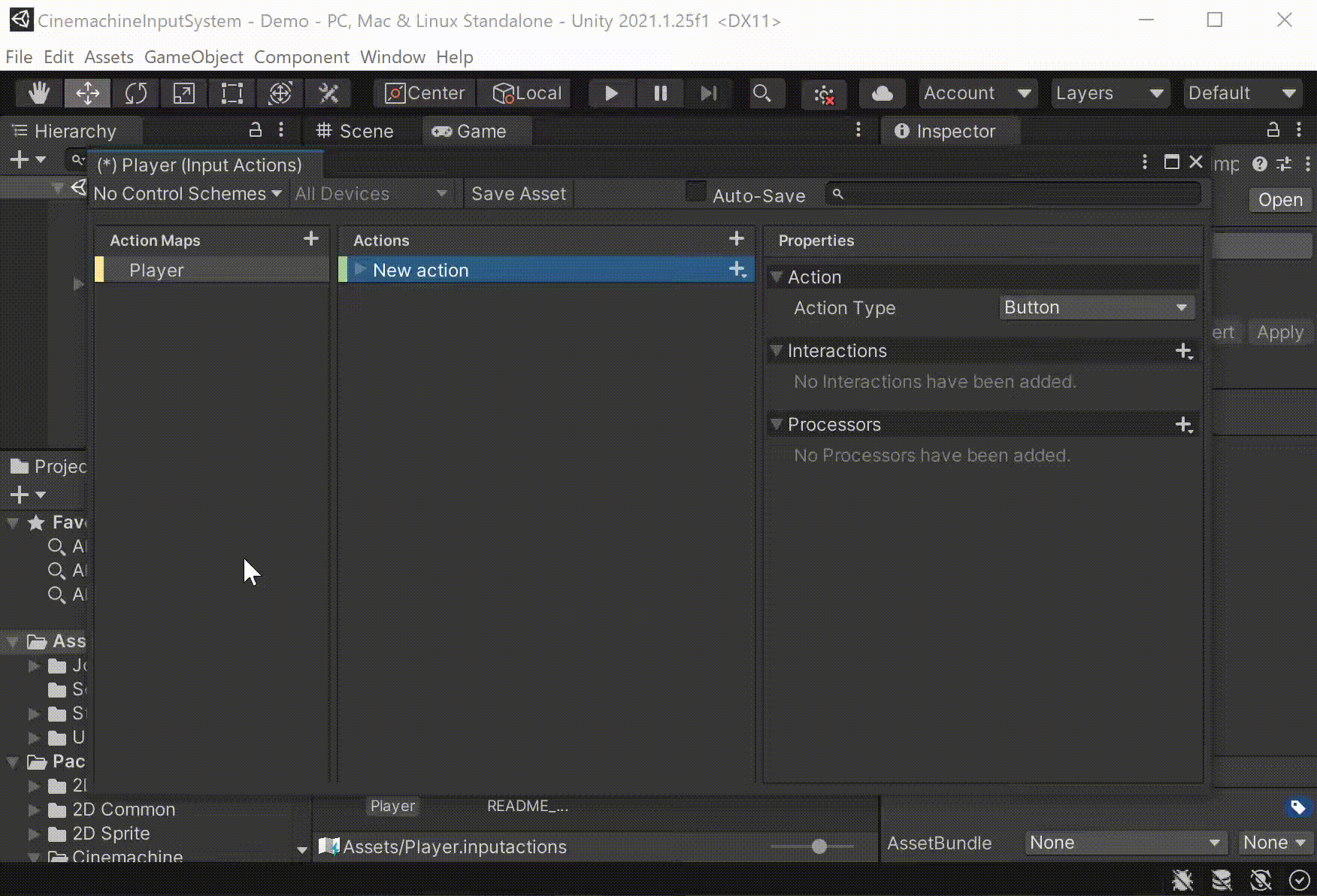Add a new Action Map

(311, 239)
